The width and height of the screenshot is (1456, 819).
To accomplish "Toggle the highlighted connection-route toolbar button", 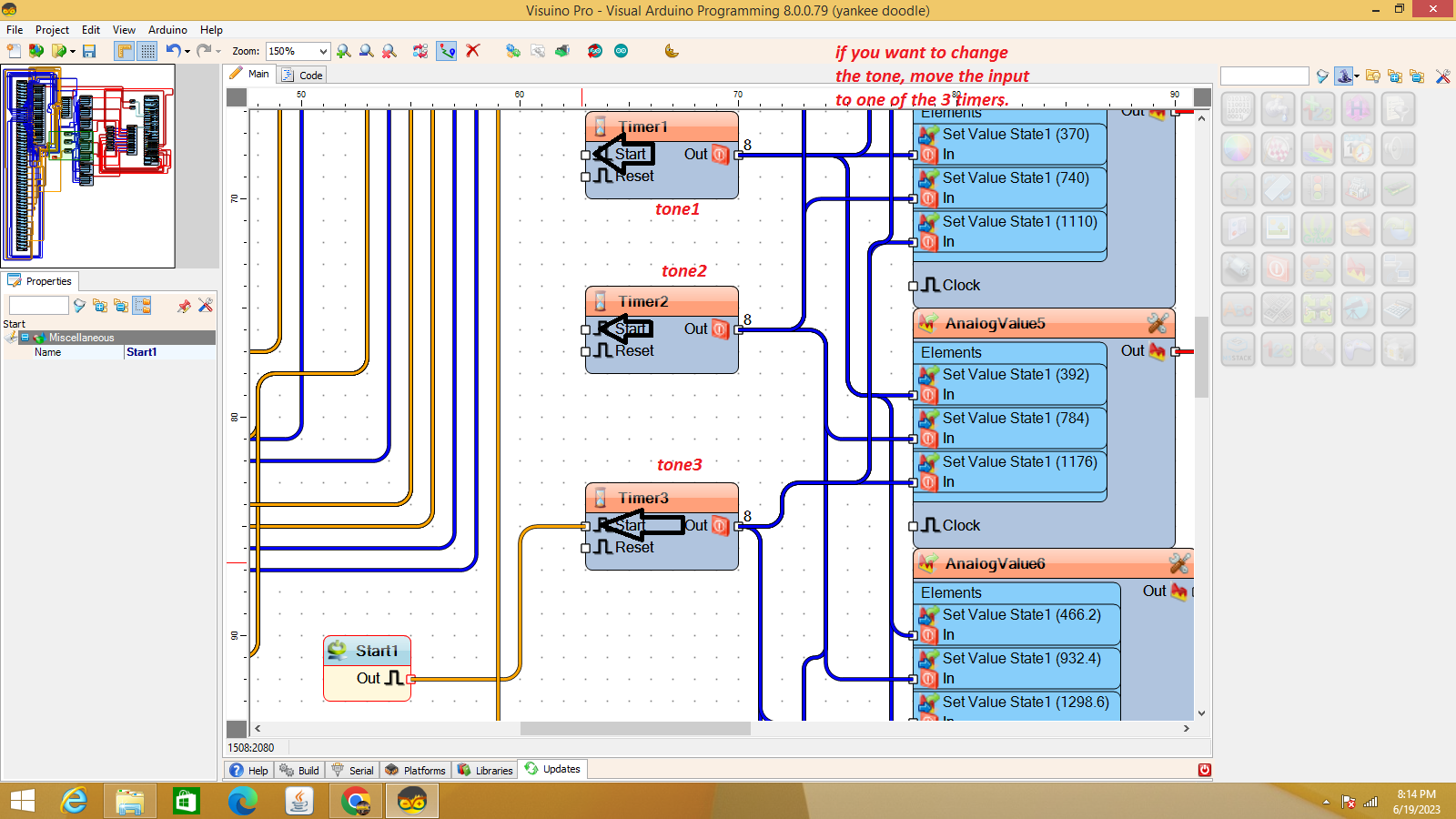I will pyautogui.click(x=447, y=51).
